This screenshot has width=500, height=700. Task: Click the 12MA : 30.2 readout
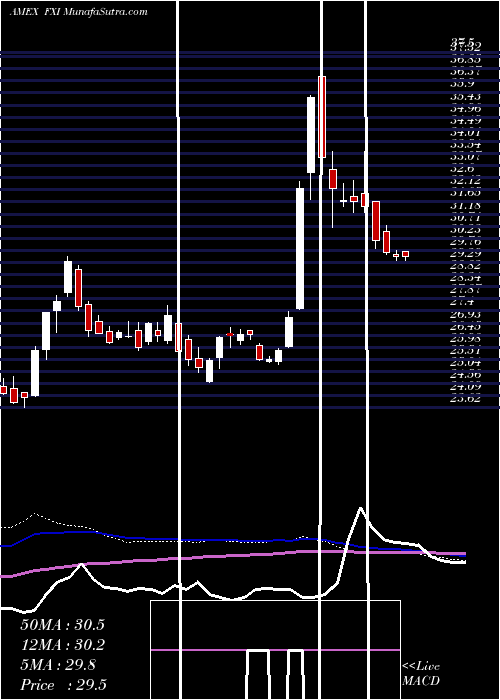click(62, 645)
